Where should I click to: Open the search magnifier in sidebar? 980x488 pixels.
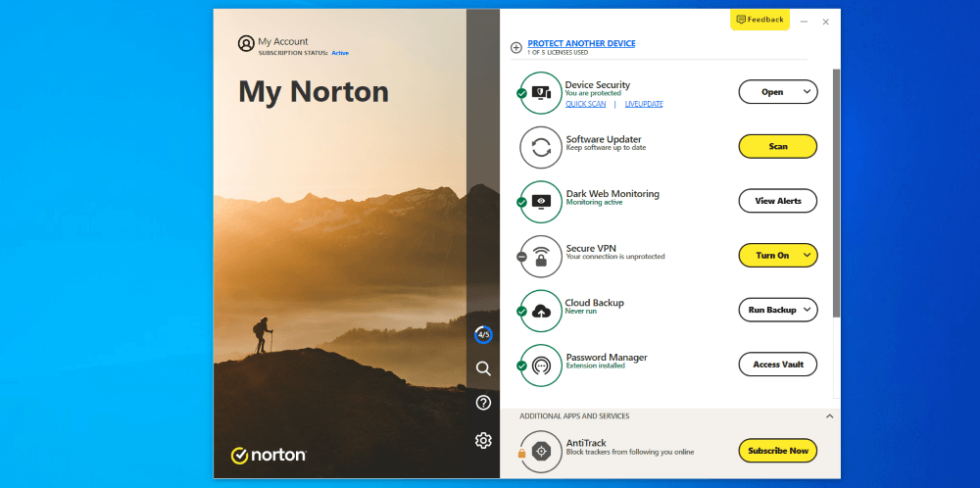tap(483, 368)
